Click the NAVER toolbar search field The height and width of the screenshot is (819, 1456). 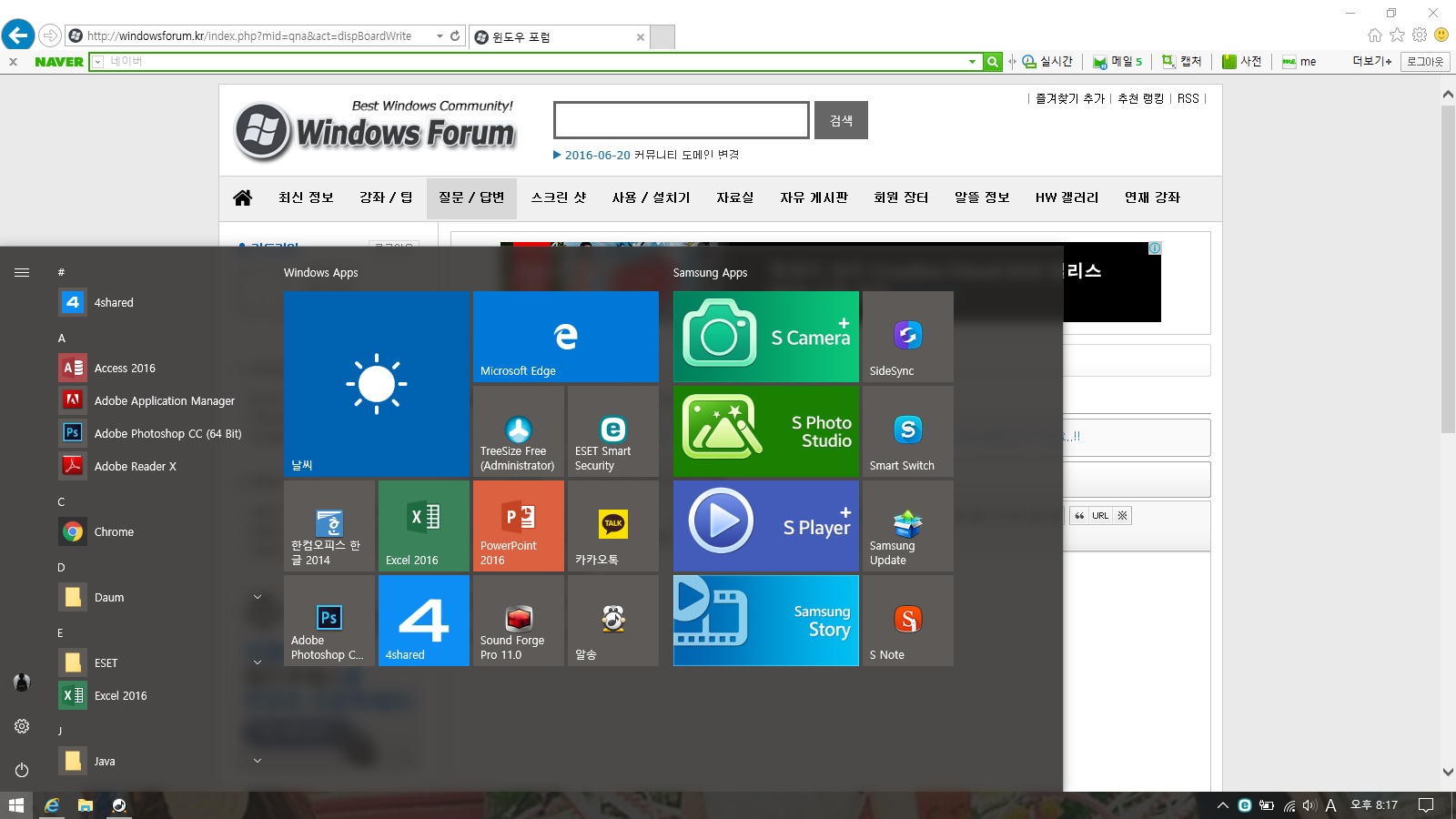[535, 62]
